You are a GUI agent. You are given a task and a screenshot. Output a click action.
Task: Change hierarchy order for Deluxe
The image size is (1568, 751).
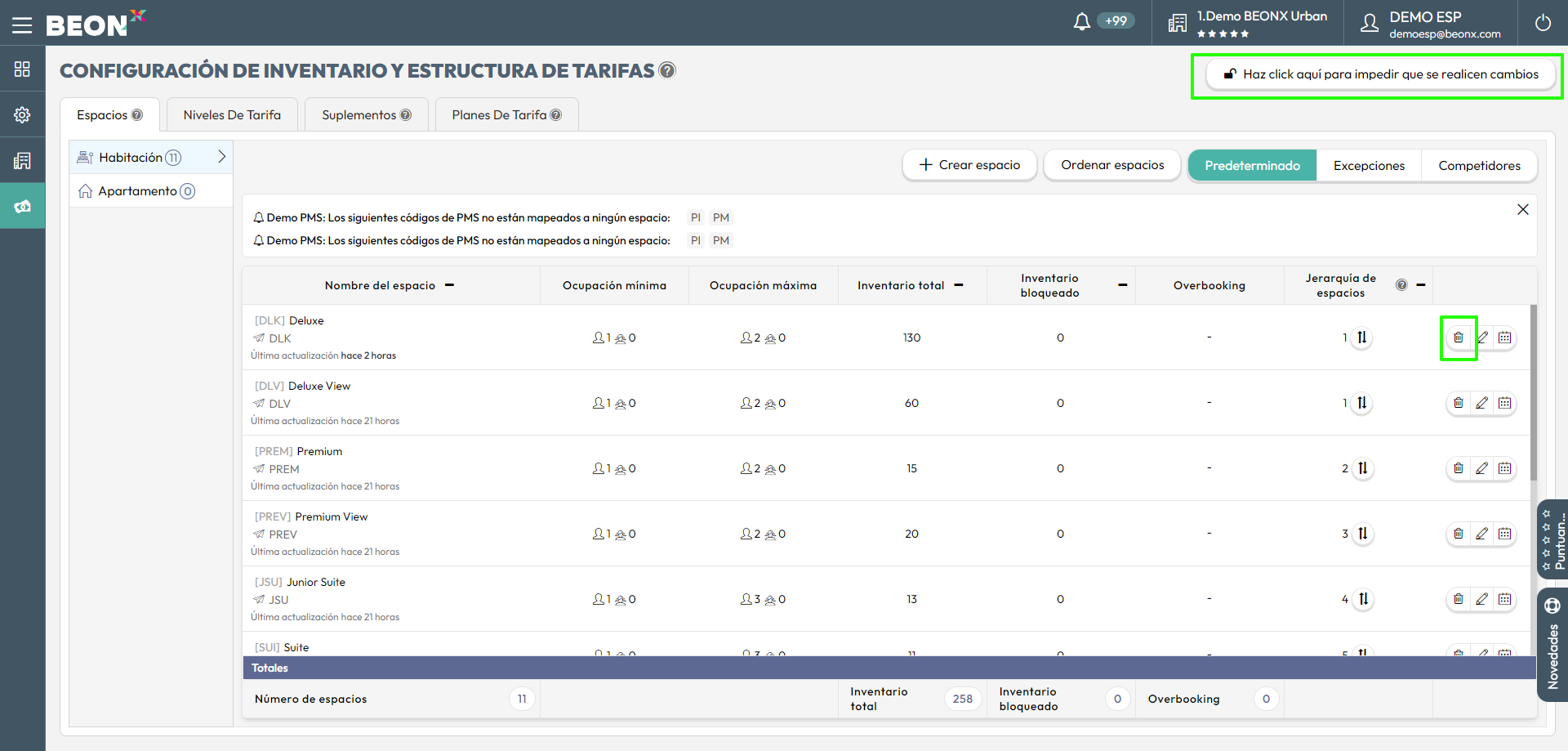[1362, 338]
